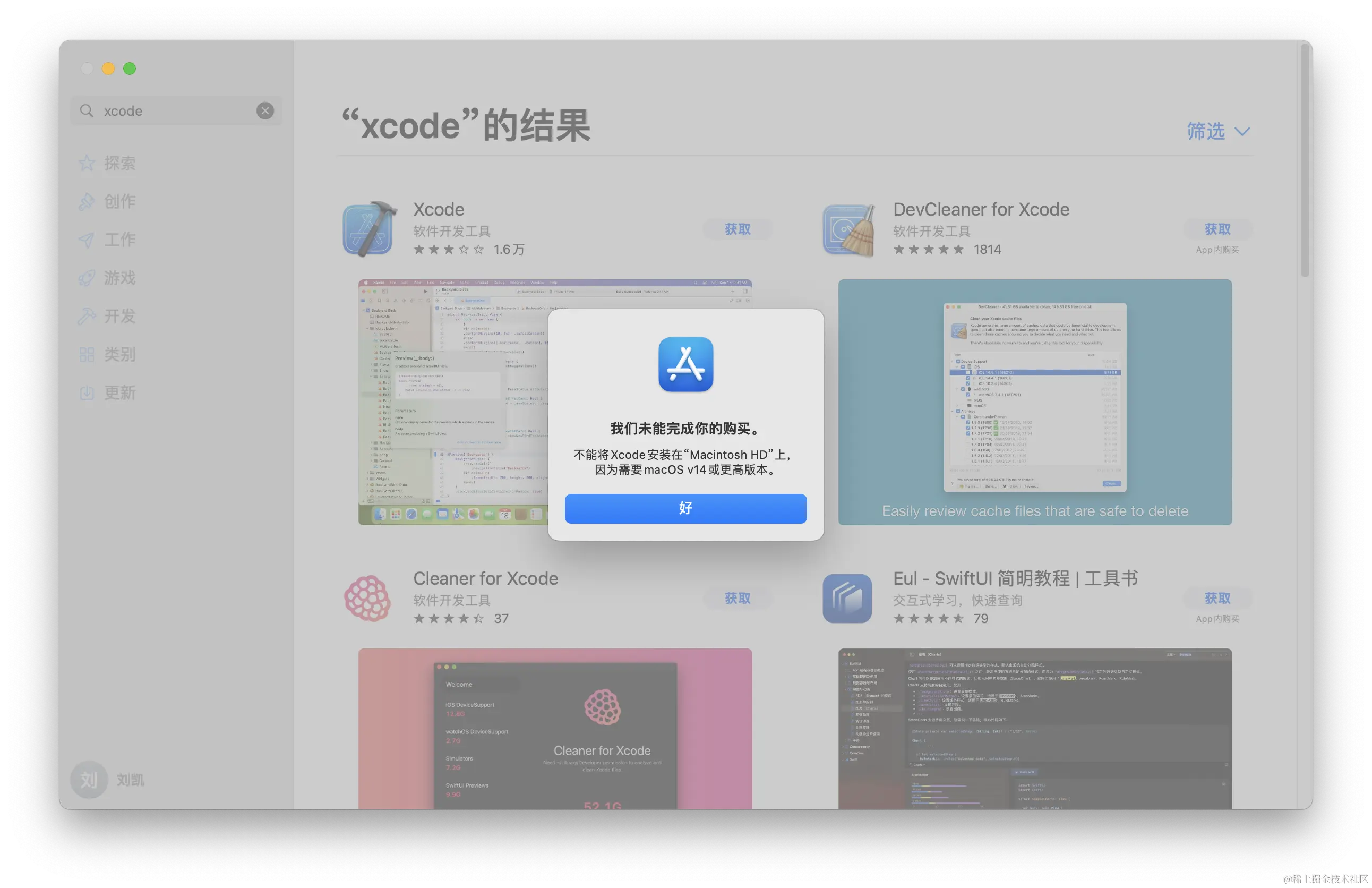Click dialog heading 我们未能完成你的购买。
1372x888 pixels.
click(x=685, y=429)
